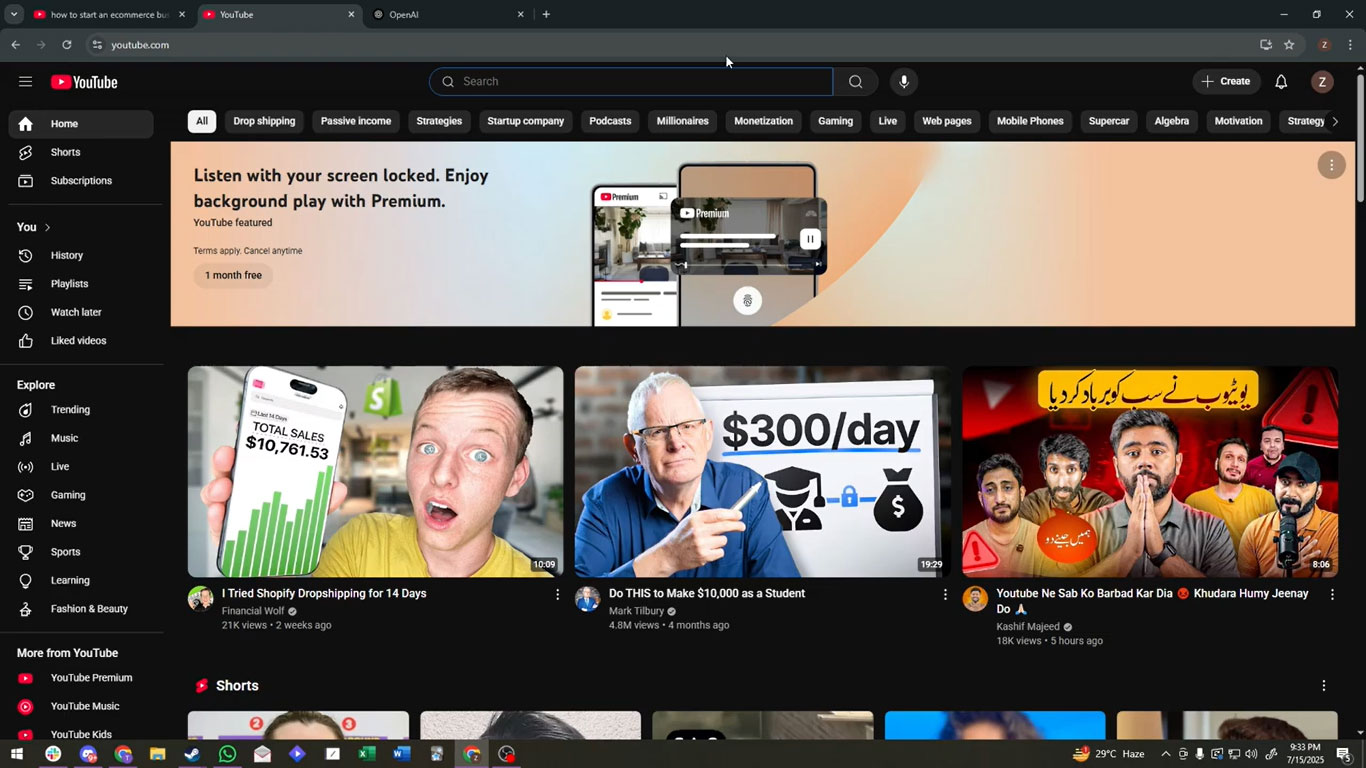This screenshot has height=768, width=1366.
Task: Click the 1 month free button
Action: (x=233, y=275)
